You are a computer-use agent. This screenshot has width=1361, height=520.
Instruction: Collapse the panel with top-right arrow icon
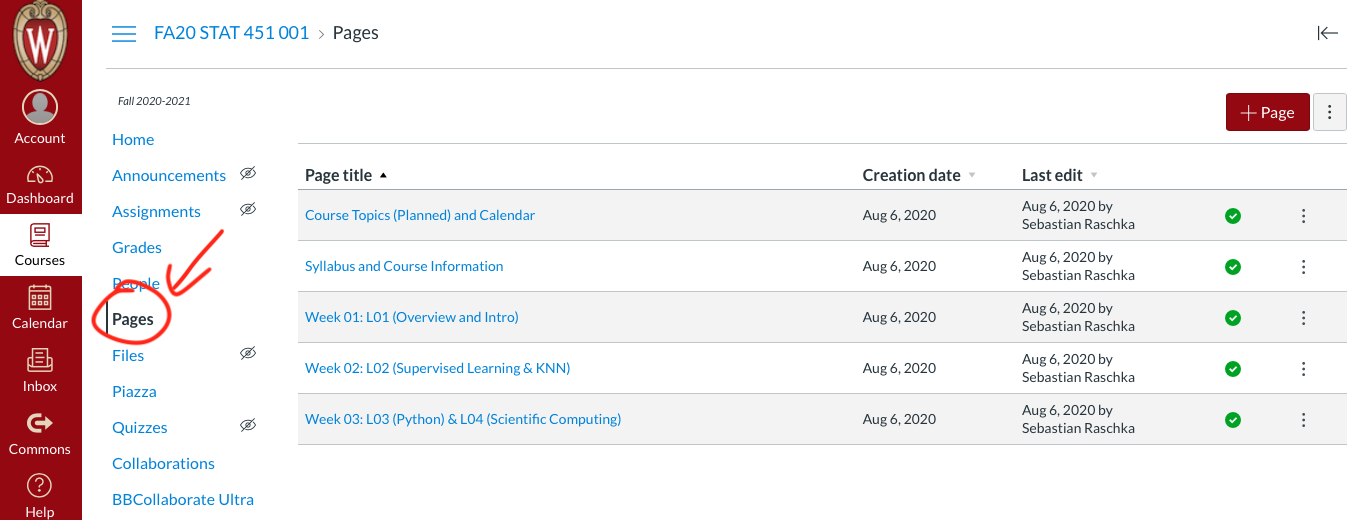click(1327, 33)
